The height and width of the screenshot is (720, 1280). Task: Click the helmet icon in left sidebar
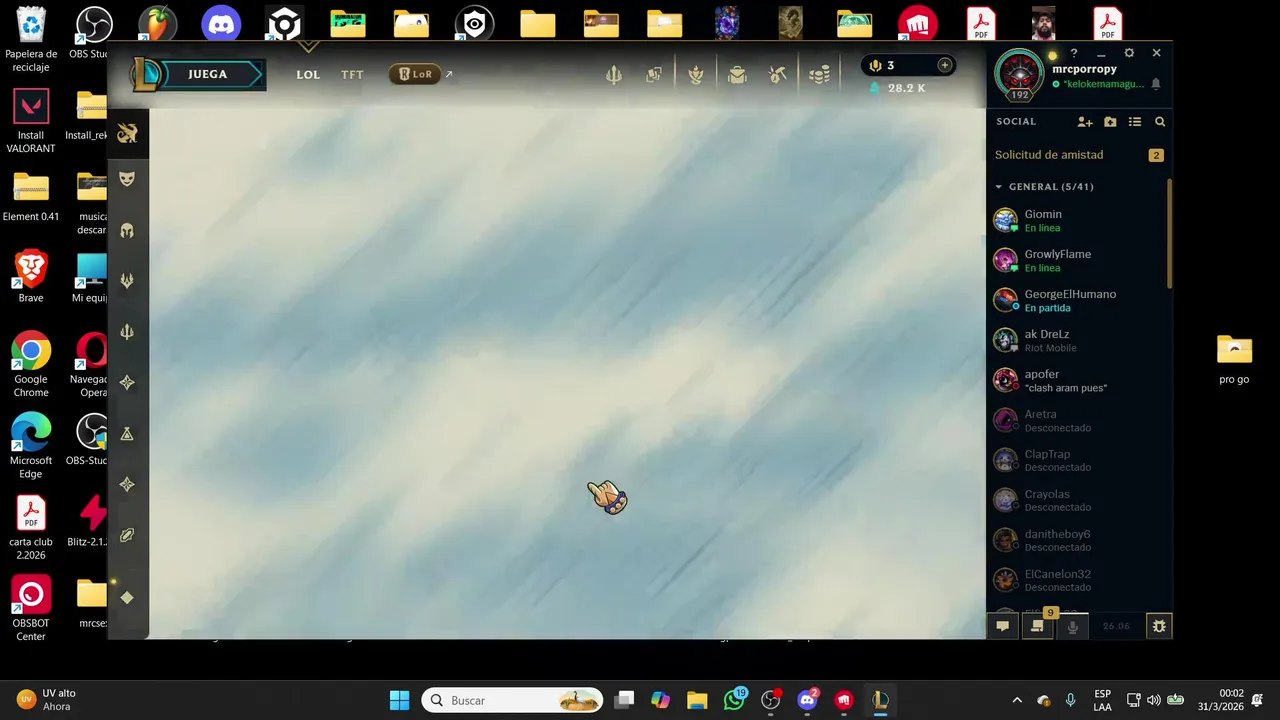(127, 230)
